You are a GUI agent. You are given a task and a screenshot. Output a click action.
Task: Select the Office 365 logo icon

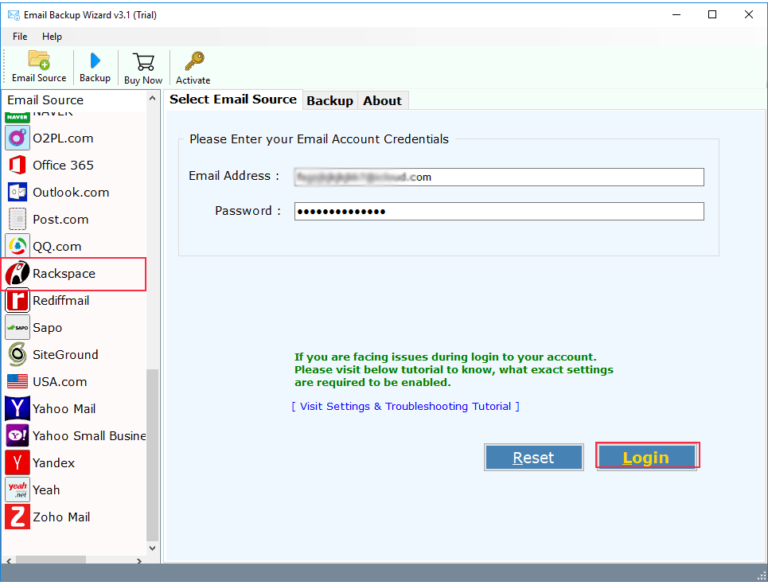coord(17,165)
